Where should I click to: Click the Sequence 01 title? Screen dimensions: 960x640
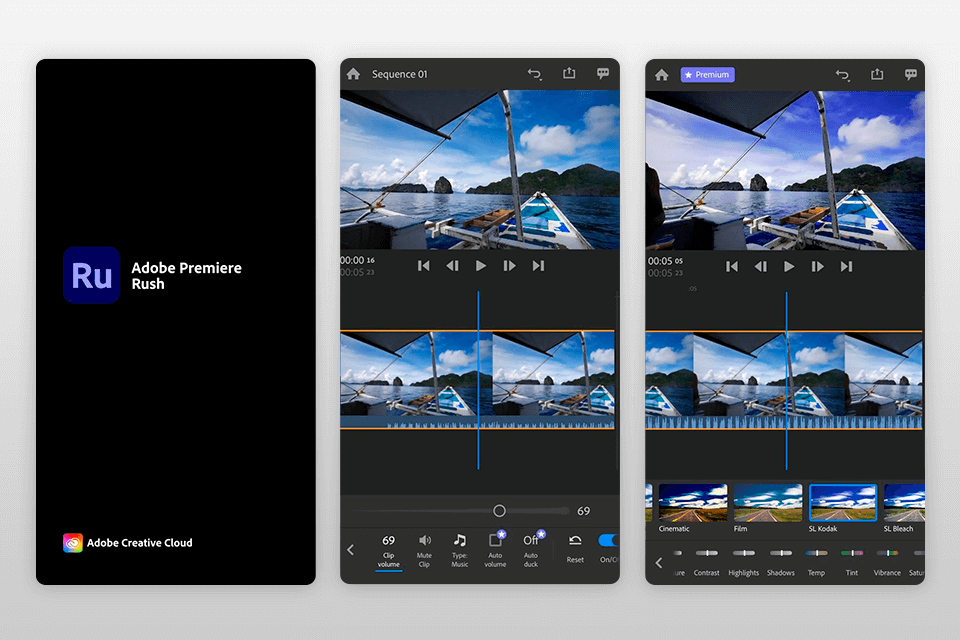(400, 74)
